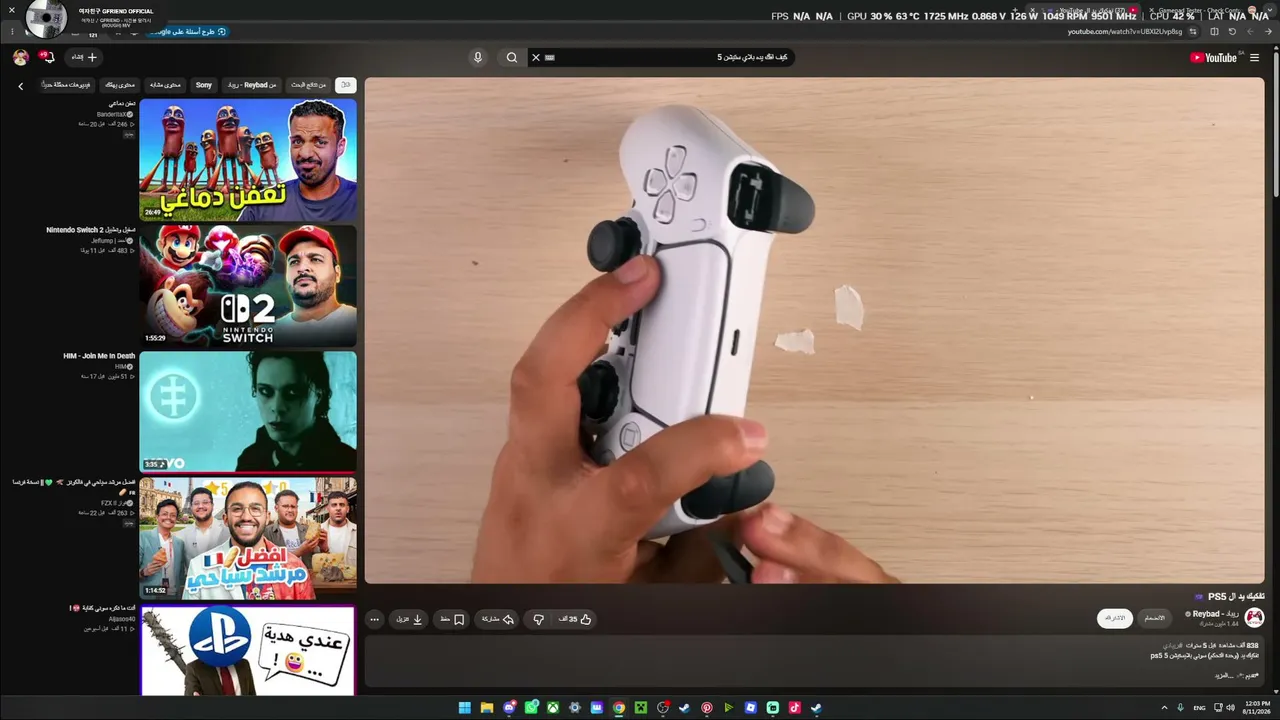1280x720 pixels.
Task: Click the taskbar clock showing 12:03 PM
Action: point(1256,708)
